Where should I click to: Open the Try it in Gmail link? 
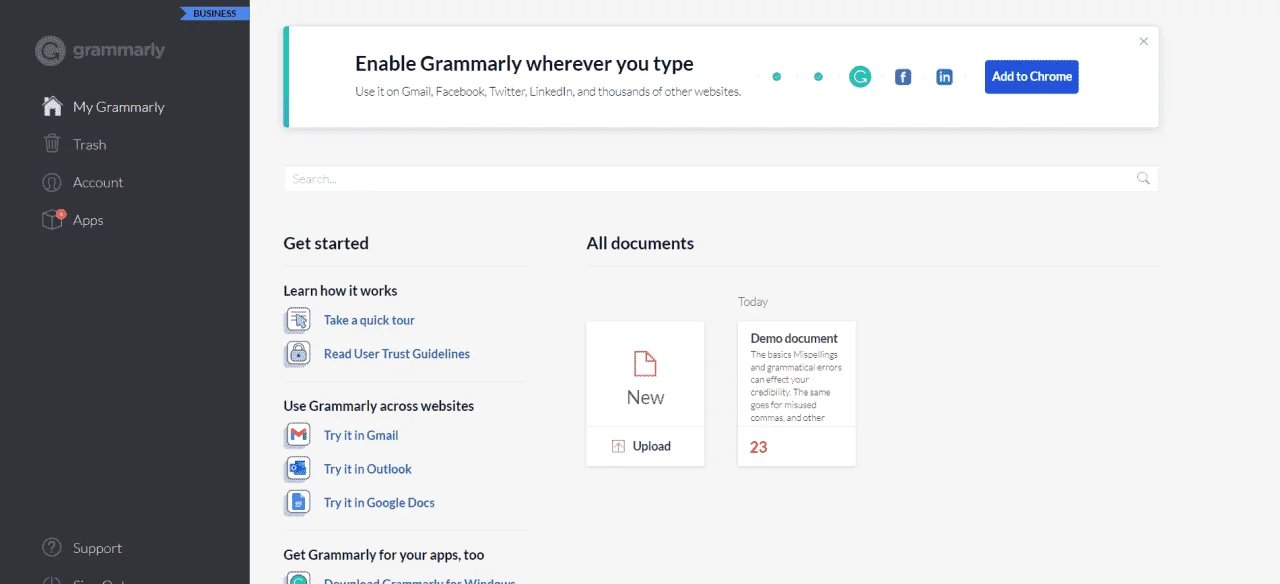pyautogui.click(x=361, y=435)
